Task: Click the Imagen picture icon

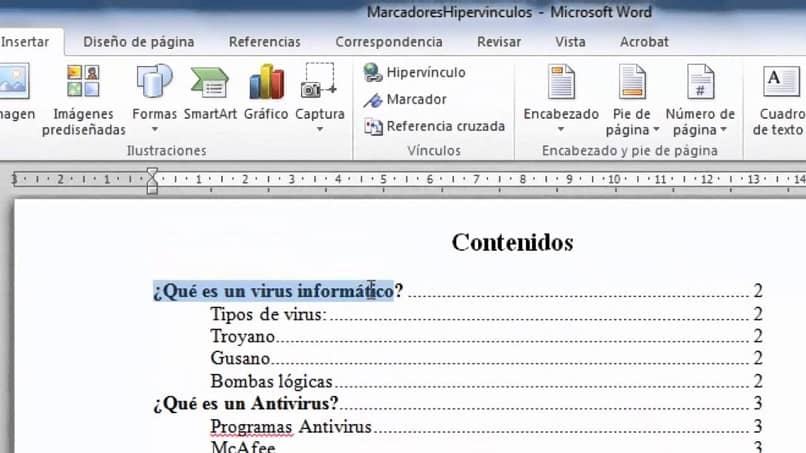Action: point(13,81)
